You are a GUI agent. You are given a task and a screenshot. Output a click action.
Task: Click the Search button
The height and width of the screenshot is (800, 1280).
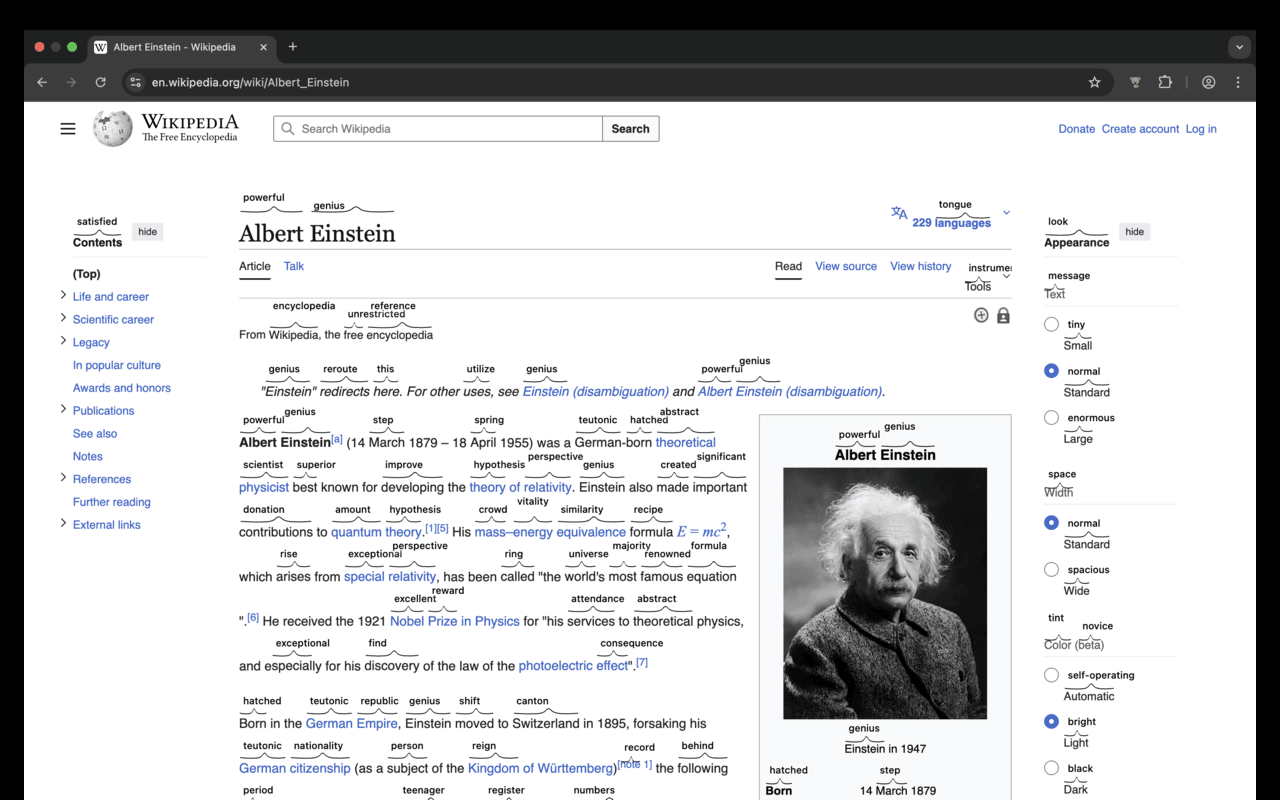coord(631,129)
